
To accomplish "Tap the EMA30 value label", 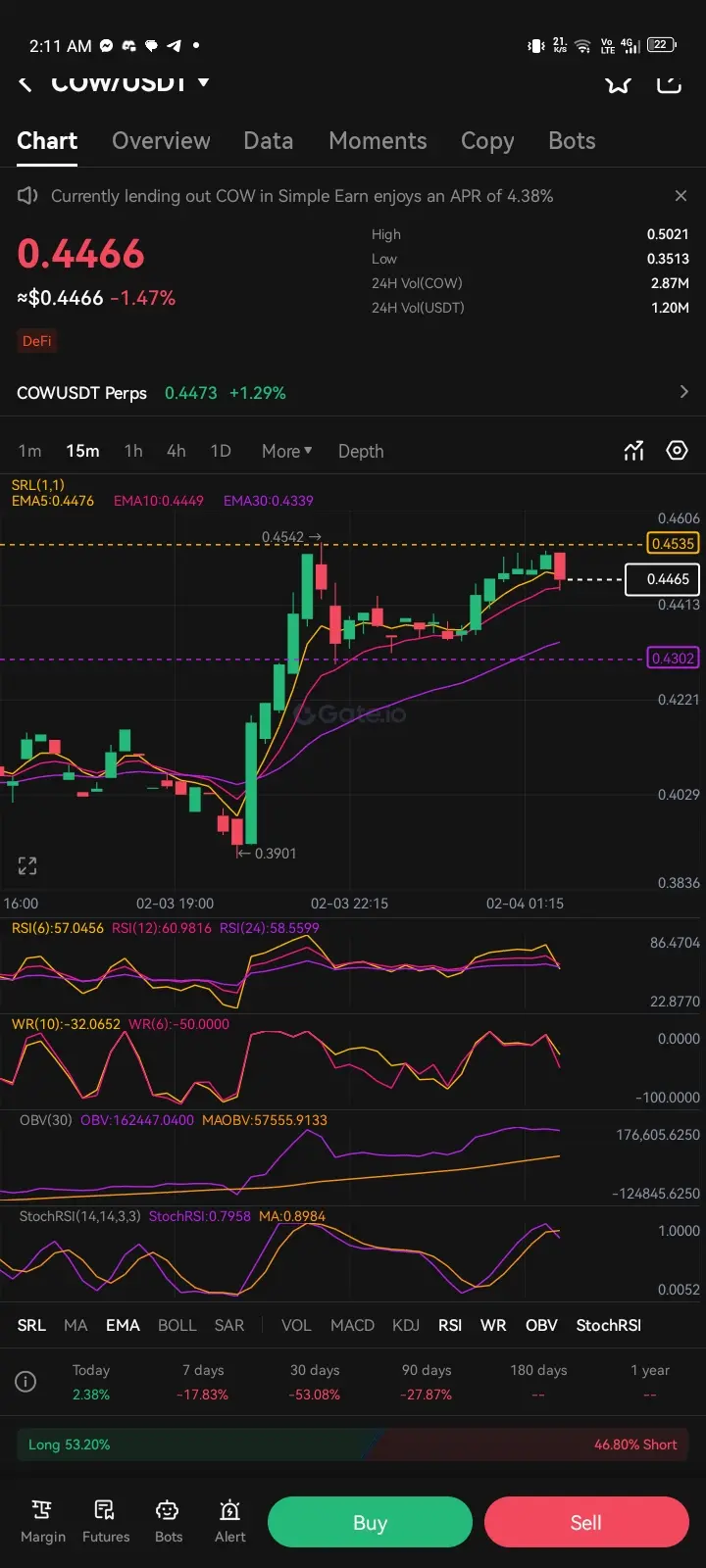I will click(269, 501).
